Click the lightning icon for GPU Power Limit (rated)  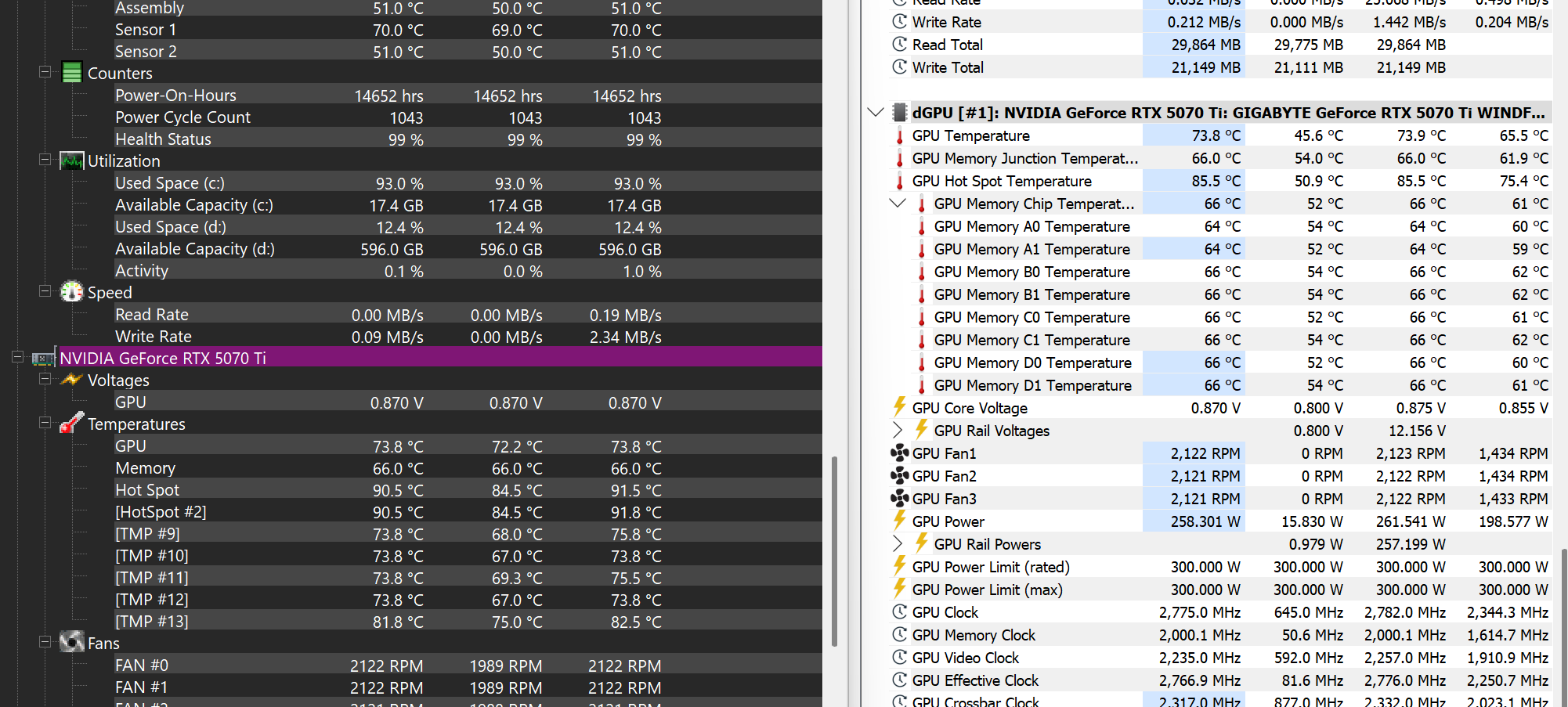pyautogui.click(x=900, y=566)
